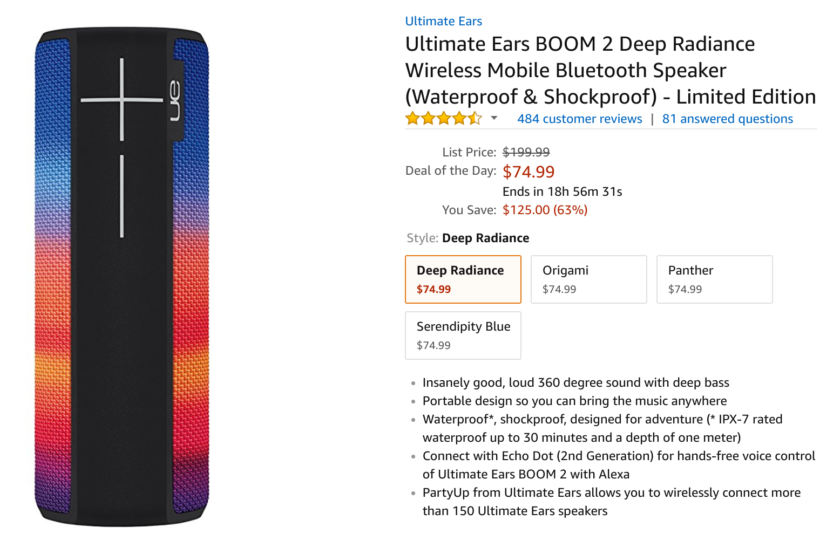Choose the Origami style option
Viewport: 840px width, 534px height.
click(x=589, y=279)
